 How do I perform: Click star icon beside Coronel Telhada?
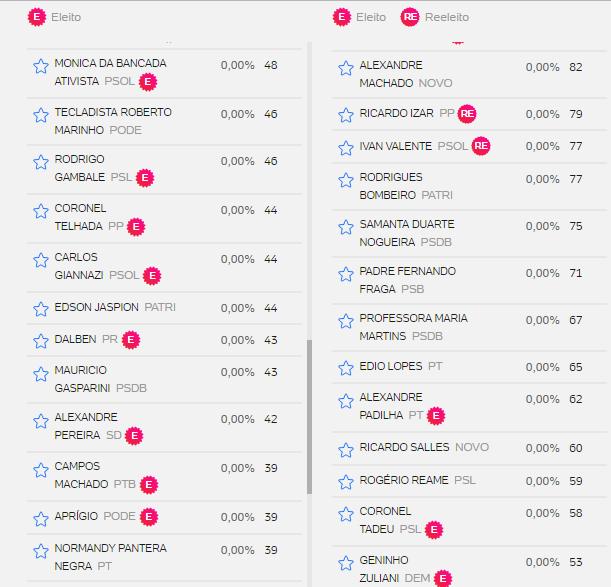tap(41, 211)
